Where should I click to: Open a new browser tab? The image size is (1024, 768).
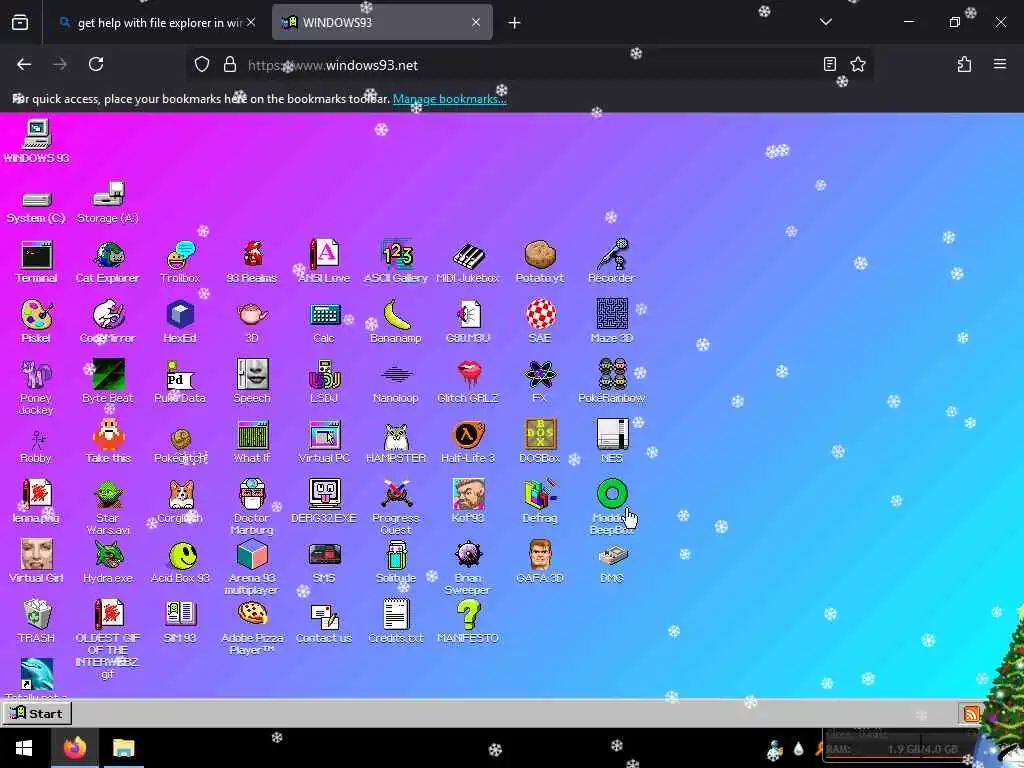(x=515, y=23)
